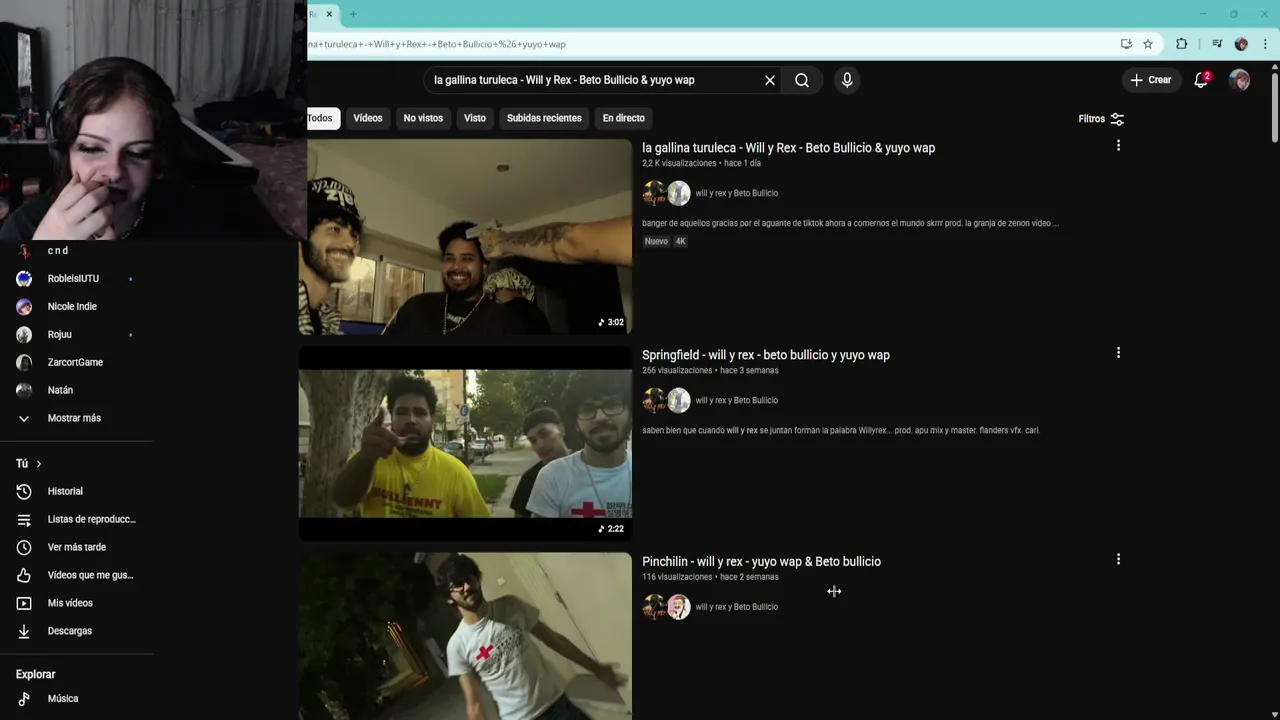The width and height of the screenshot is (1280, 720).
Task: Open channel avatar under Springfield video
Action: coord(666,400)
